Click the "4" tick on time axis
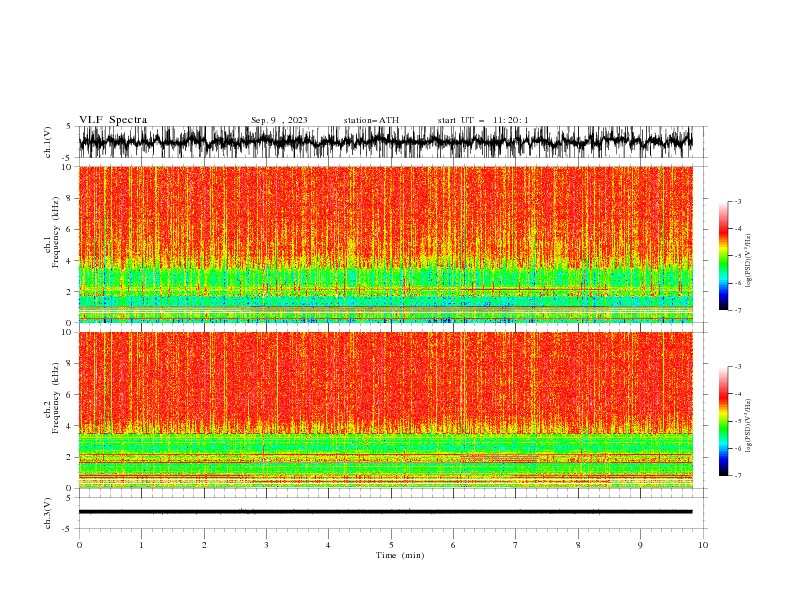792x612 pixels. pos(328,545)
